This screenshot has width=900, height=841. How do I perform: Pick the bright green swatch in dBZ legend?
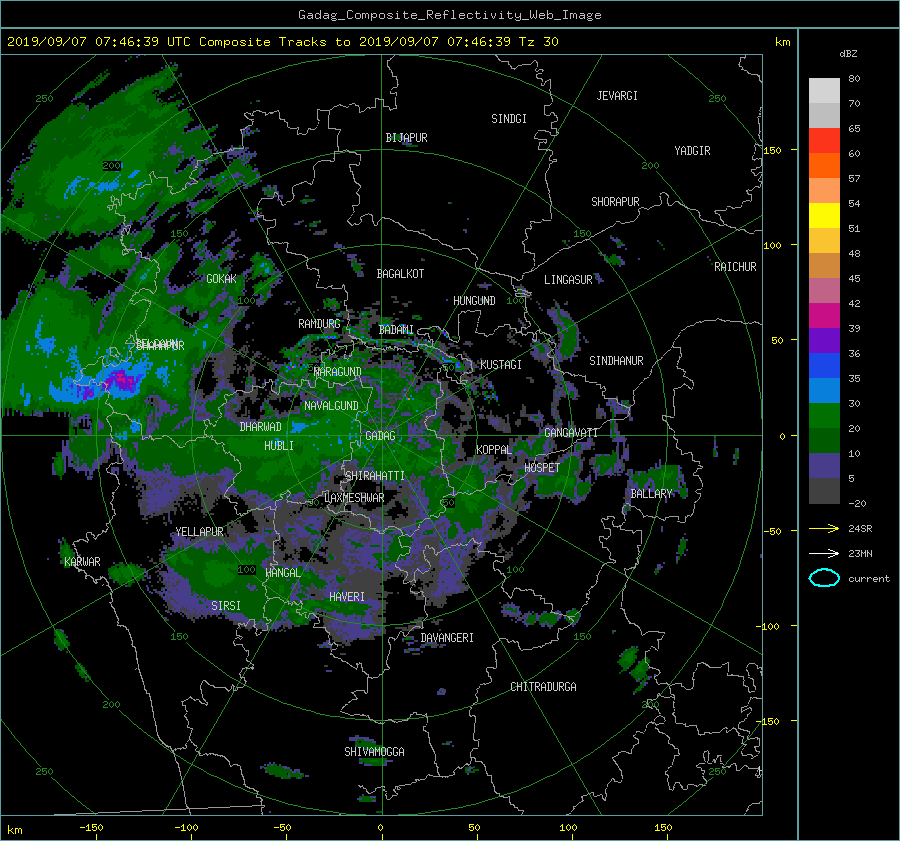(x=824, y=416)
